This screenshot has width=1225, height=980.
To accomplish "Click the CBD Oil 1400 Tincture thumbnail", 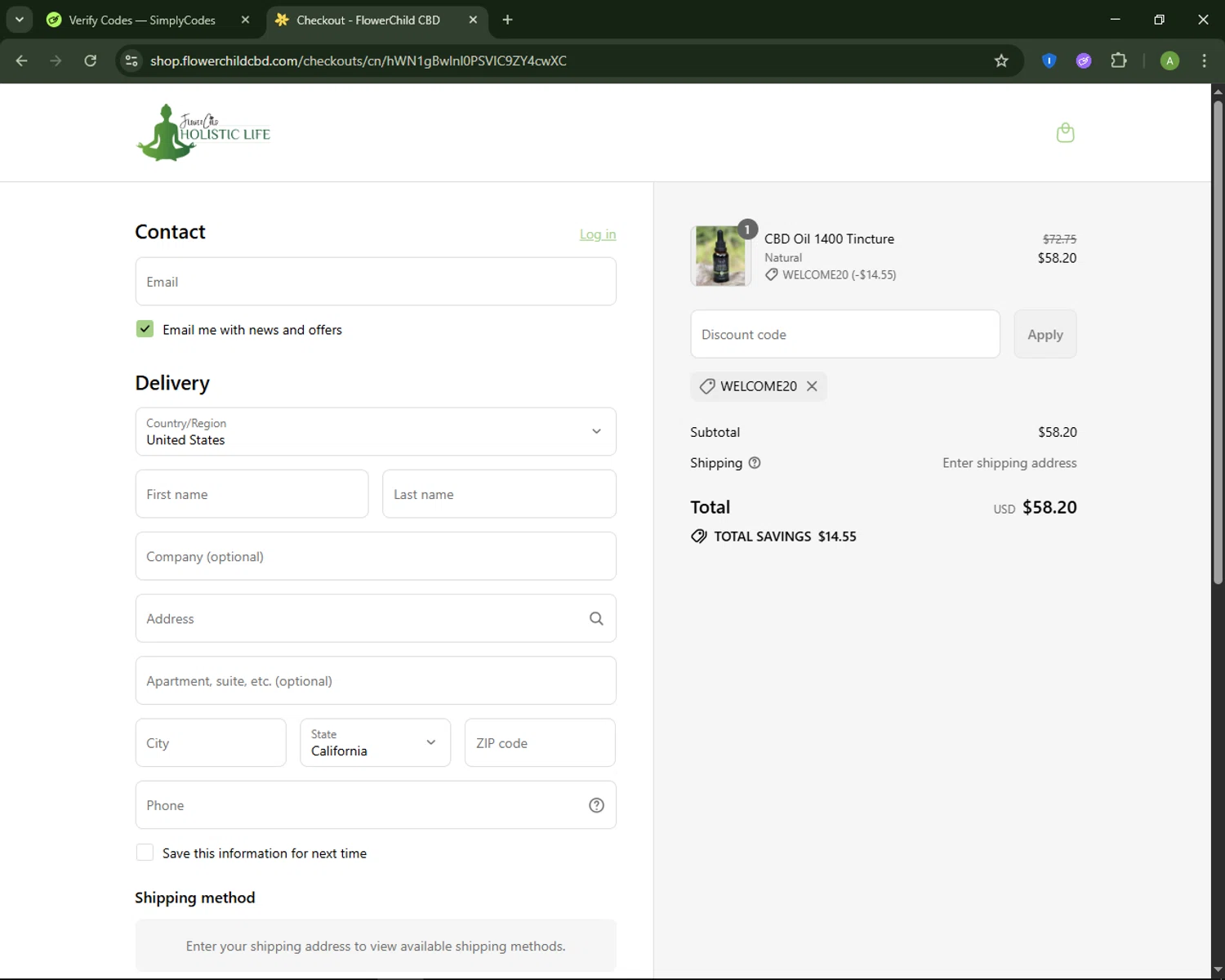I will pyautogui.click(x=720, y=256).
